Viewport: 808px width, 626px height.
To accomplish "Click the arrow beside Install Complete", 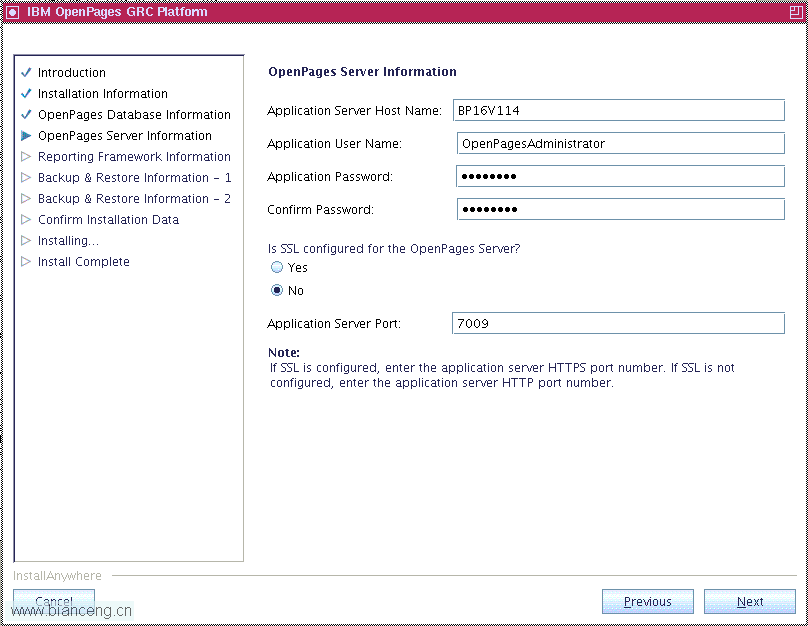I will (26, 262).
